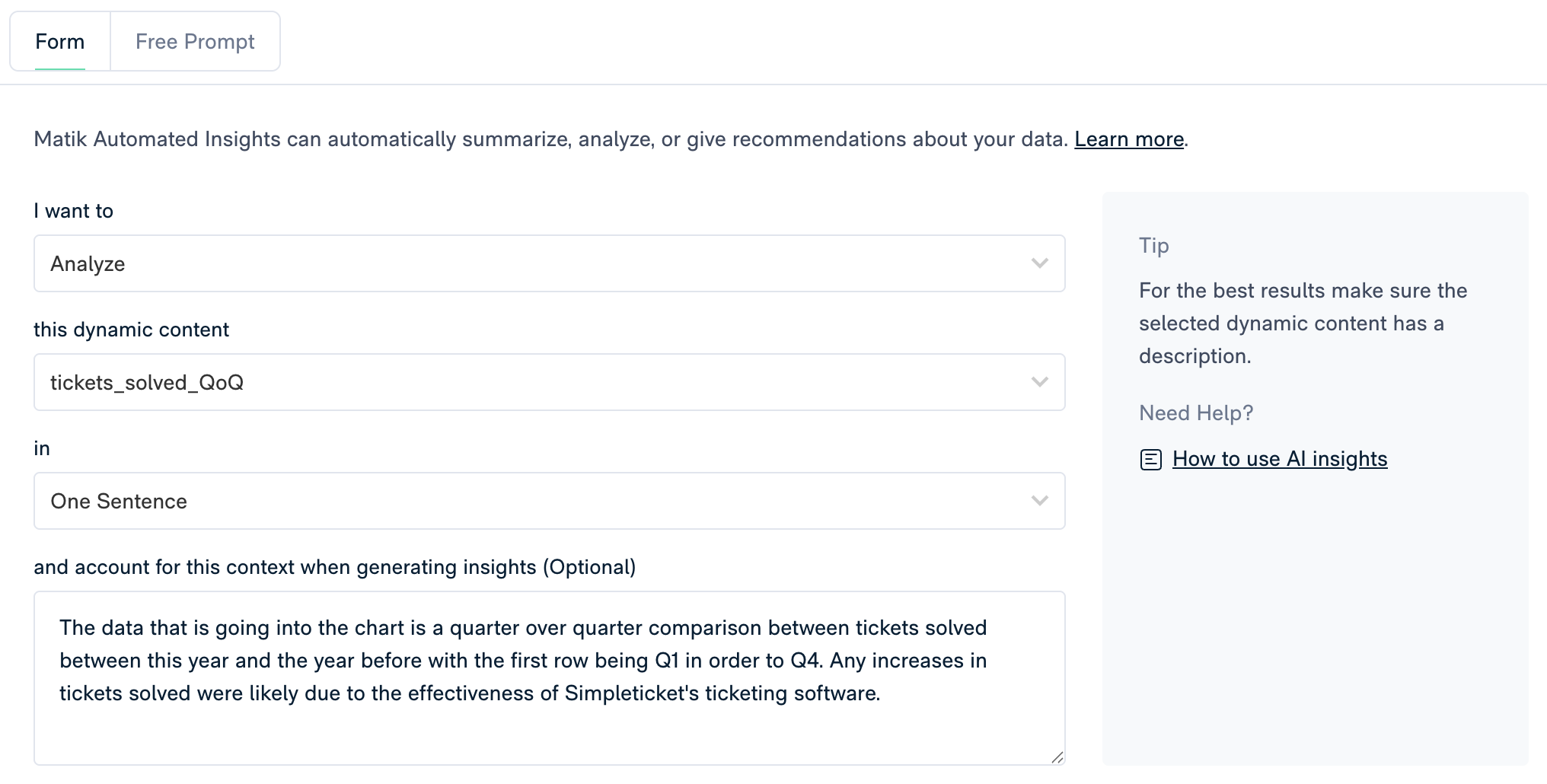Click the "I want to" field label
Image resolution: width=1547 pixels, height=784 pixels.
(x=74, y=211)
